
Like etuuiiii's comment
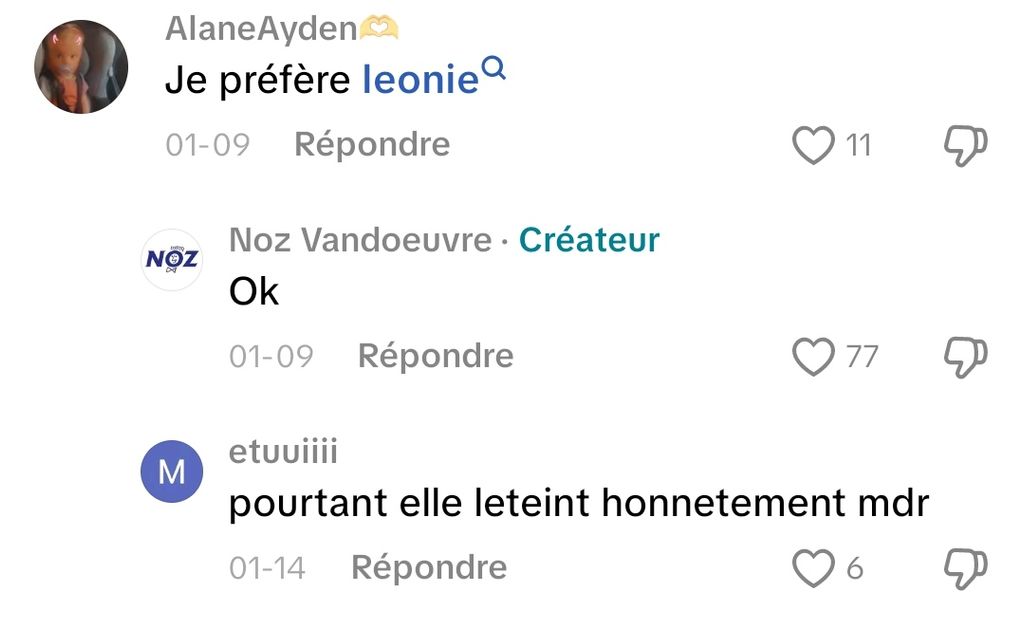pos(813,569)
